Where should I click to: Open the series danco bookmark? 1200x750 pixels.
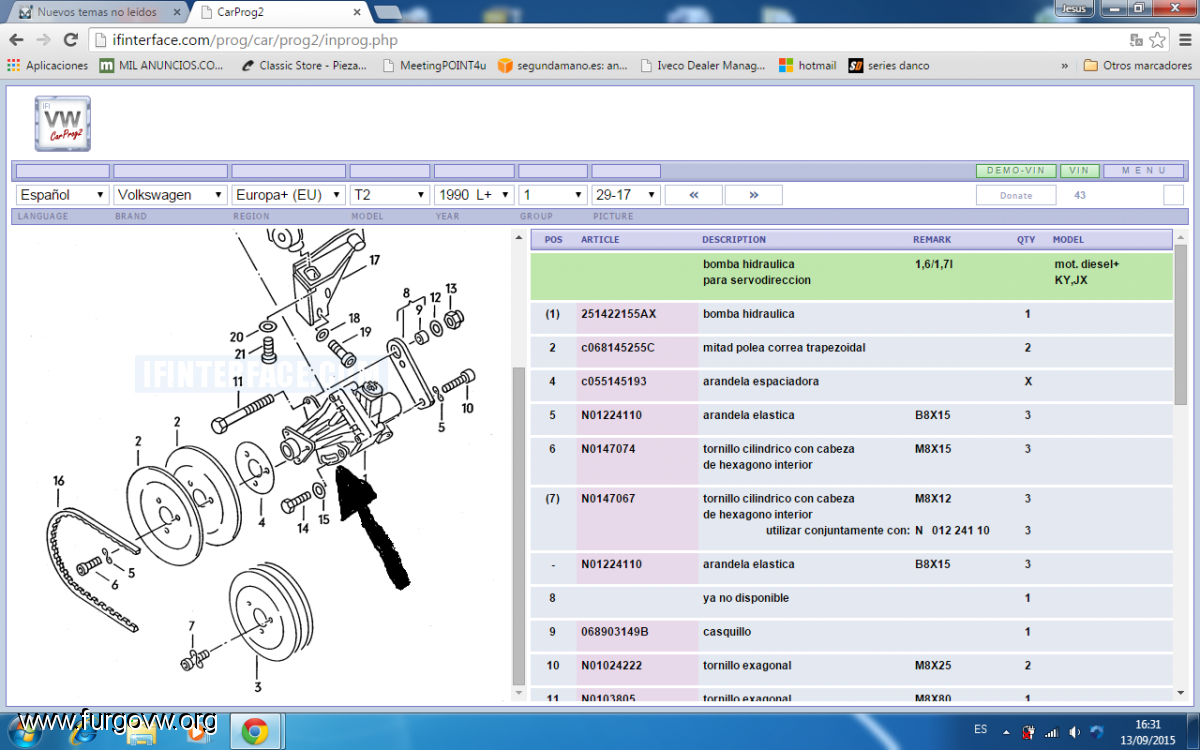(x=889, y=65)
